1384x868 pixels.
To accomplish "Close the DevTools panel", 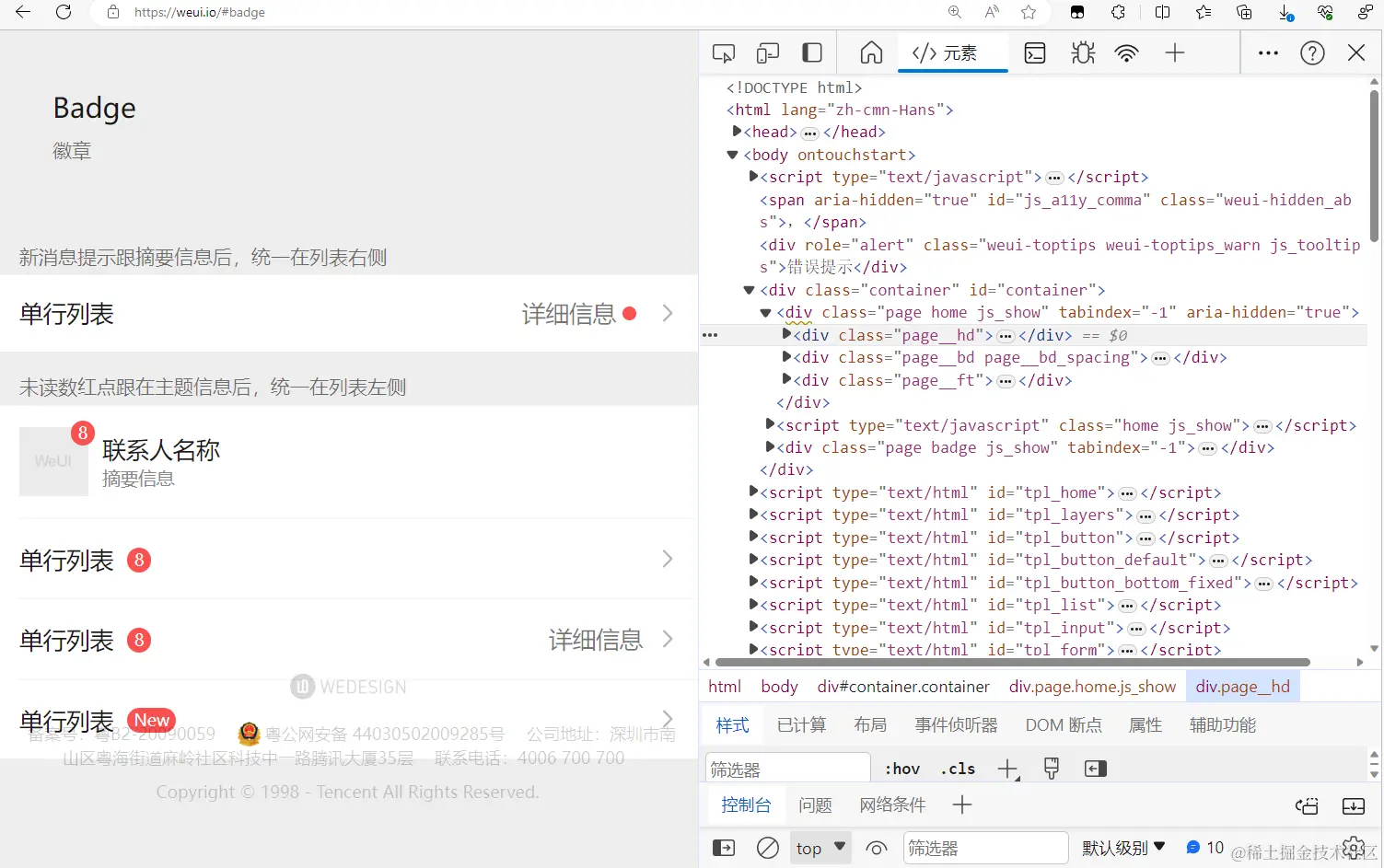I will coord(1356,52).
